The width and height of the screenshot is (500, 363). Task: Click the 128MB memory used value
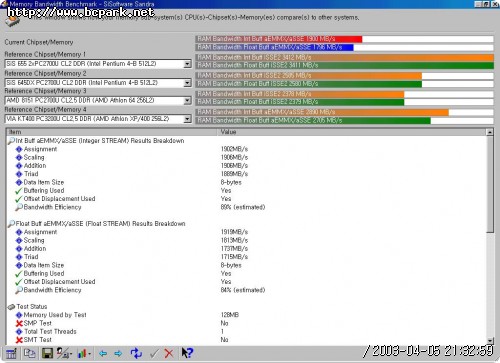[230, 315]
